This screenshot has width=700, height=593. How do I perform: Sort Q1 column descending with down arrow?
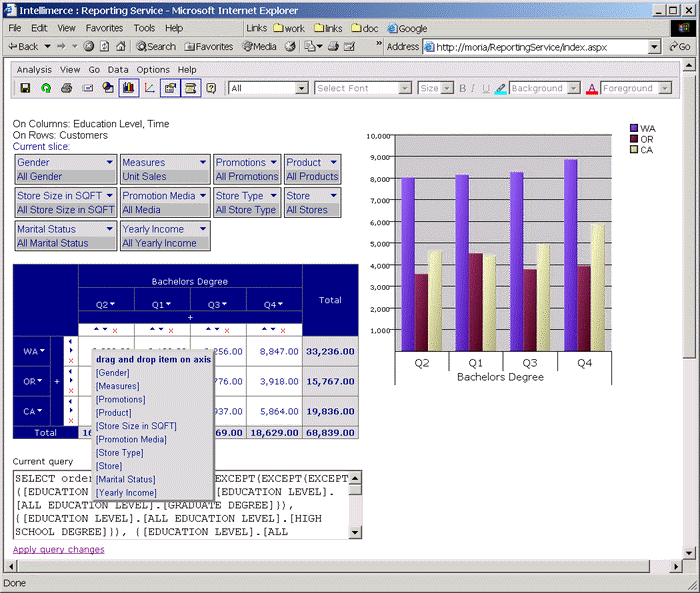161,329
